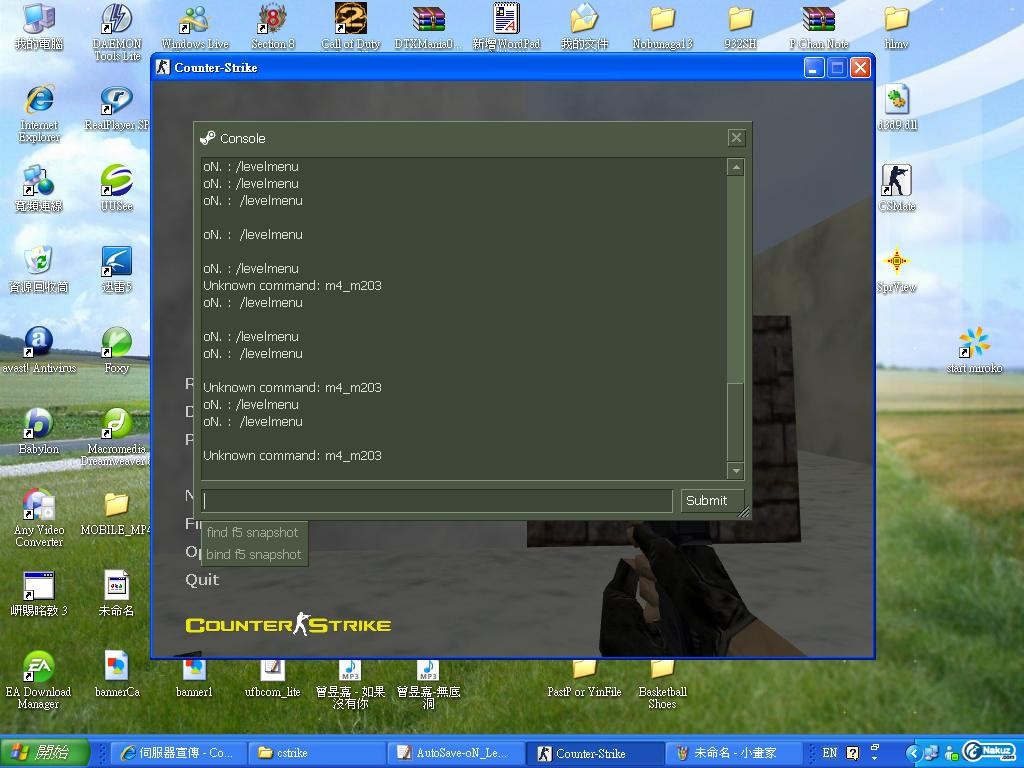Switch to AutoSave-oN_Le taskbar button
1024x768 pixels.
point(457,753)
